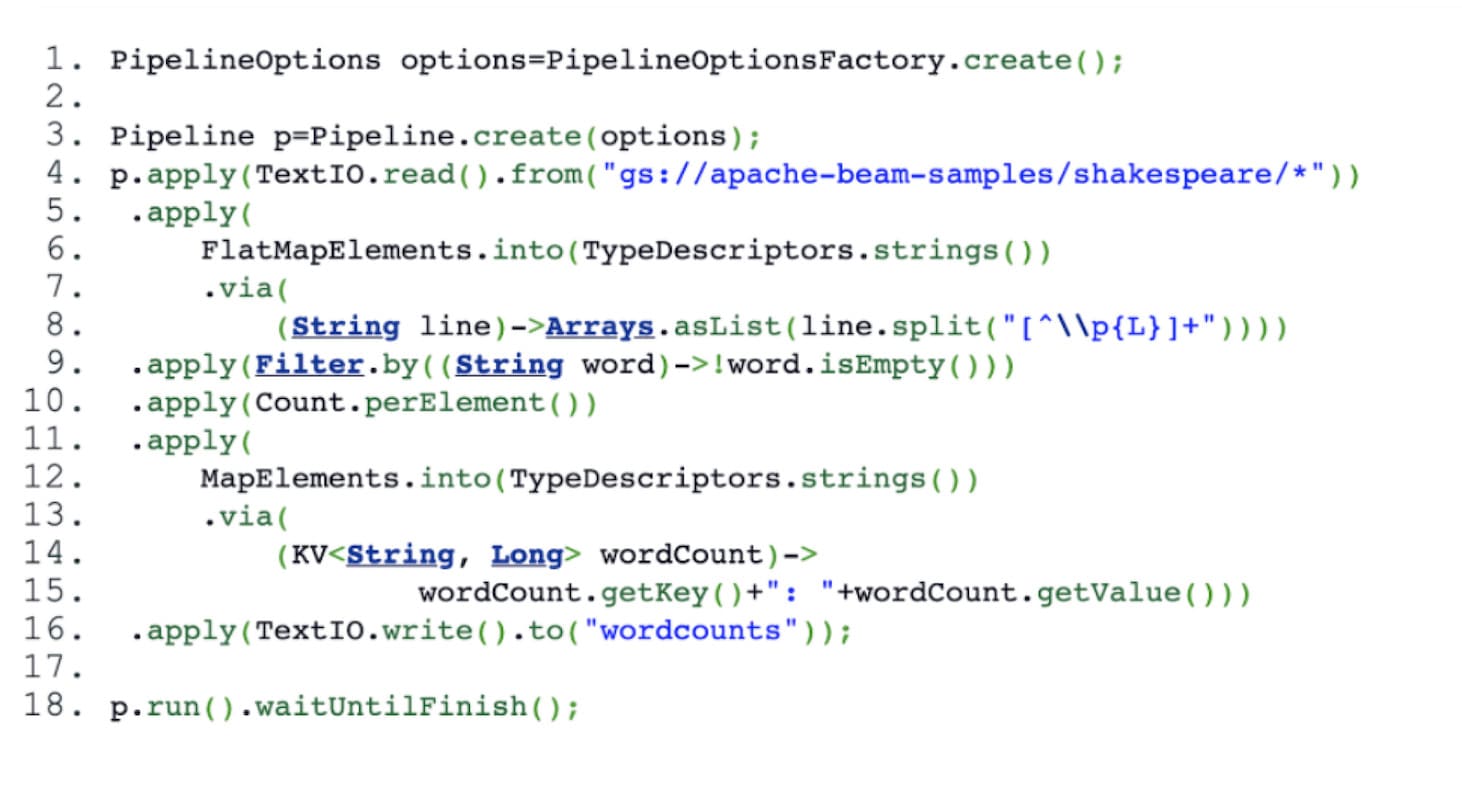Open the Filter link on line 9
The image size is (1462, 812).
pos(309,365)
